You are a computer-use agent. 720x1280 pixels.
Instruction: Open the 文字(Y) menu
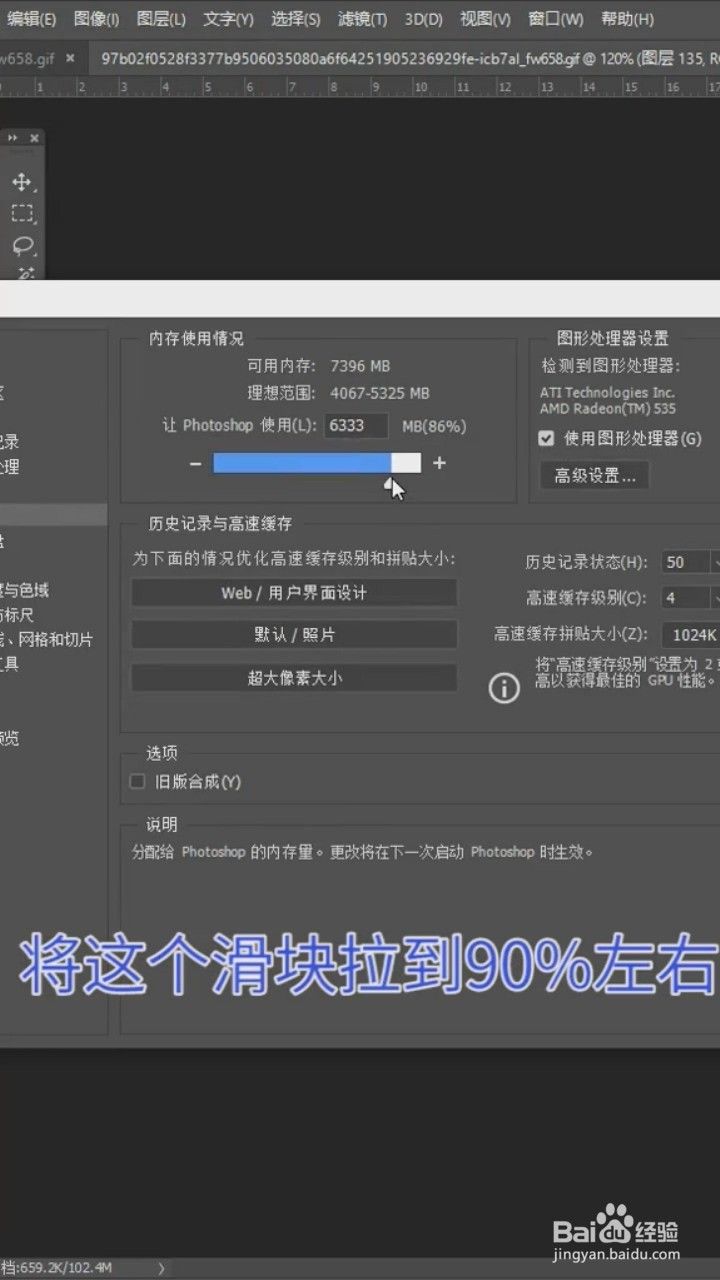point(228,19)
